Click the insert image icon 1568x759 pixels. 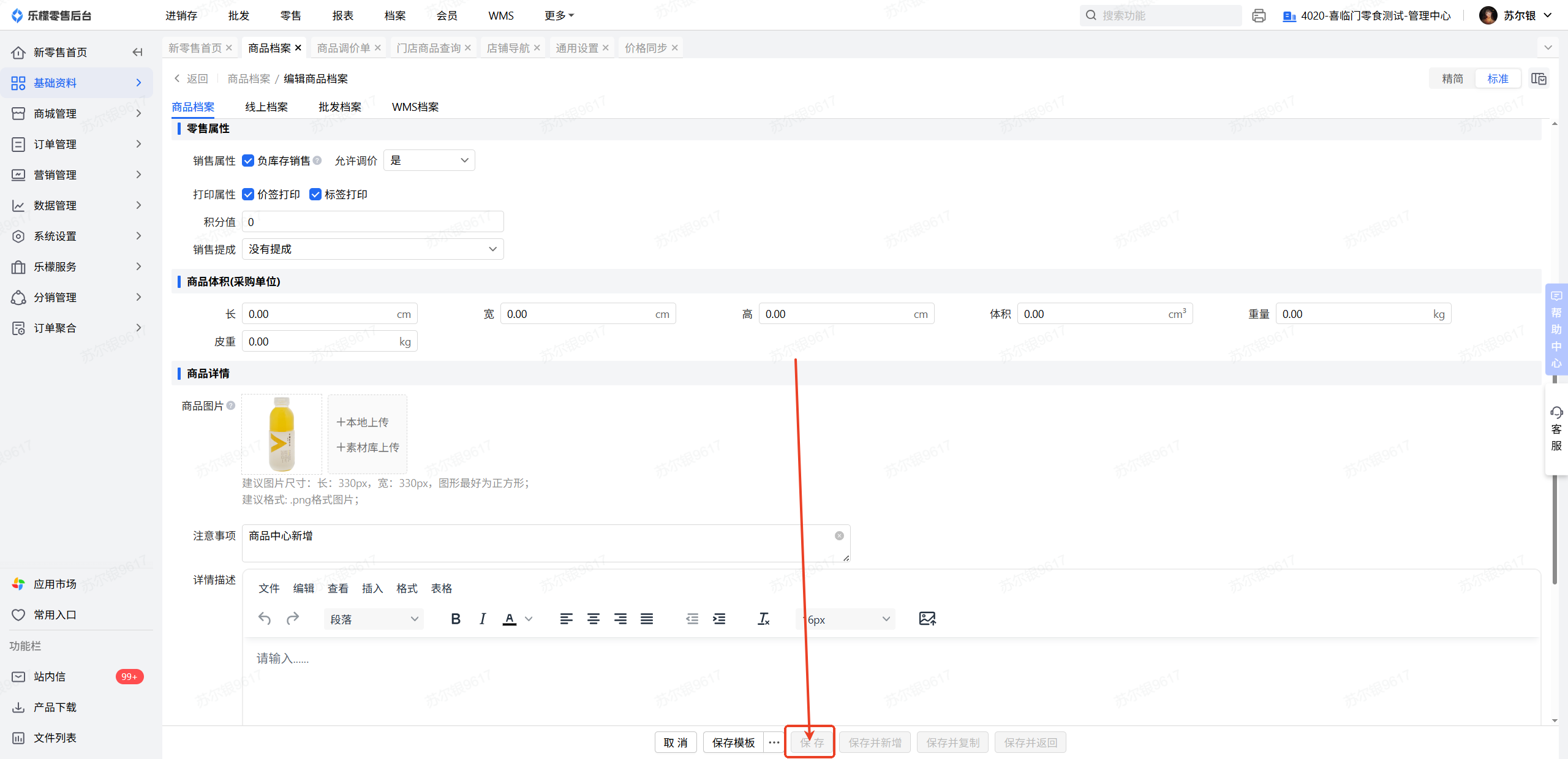click(x=927, y=619)
